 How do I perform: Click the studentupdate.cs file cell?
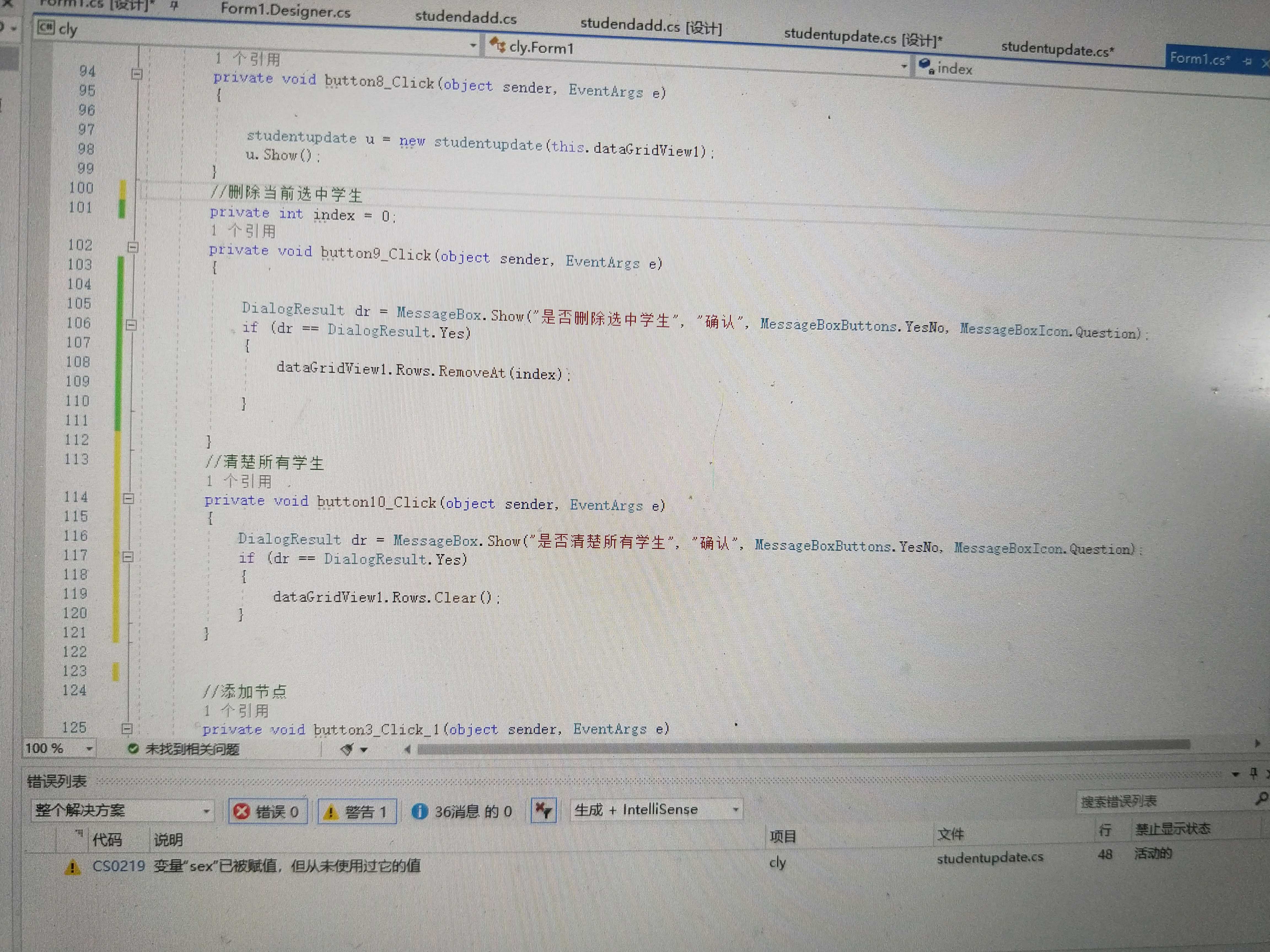coord(990,857)
